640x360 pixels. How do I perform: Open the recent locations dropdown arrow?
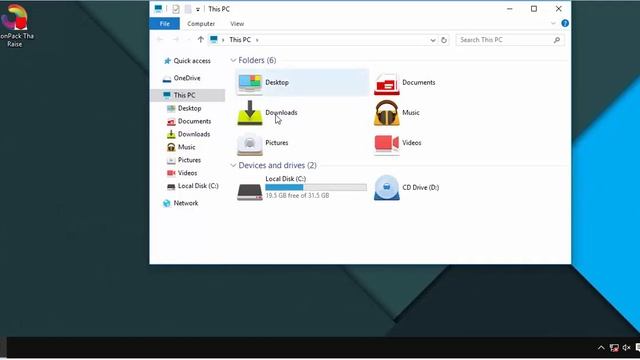click(189, 40)
